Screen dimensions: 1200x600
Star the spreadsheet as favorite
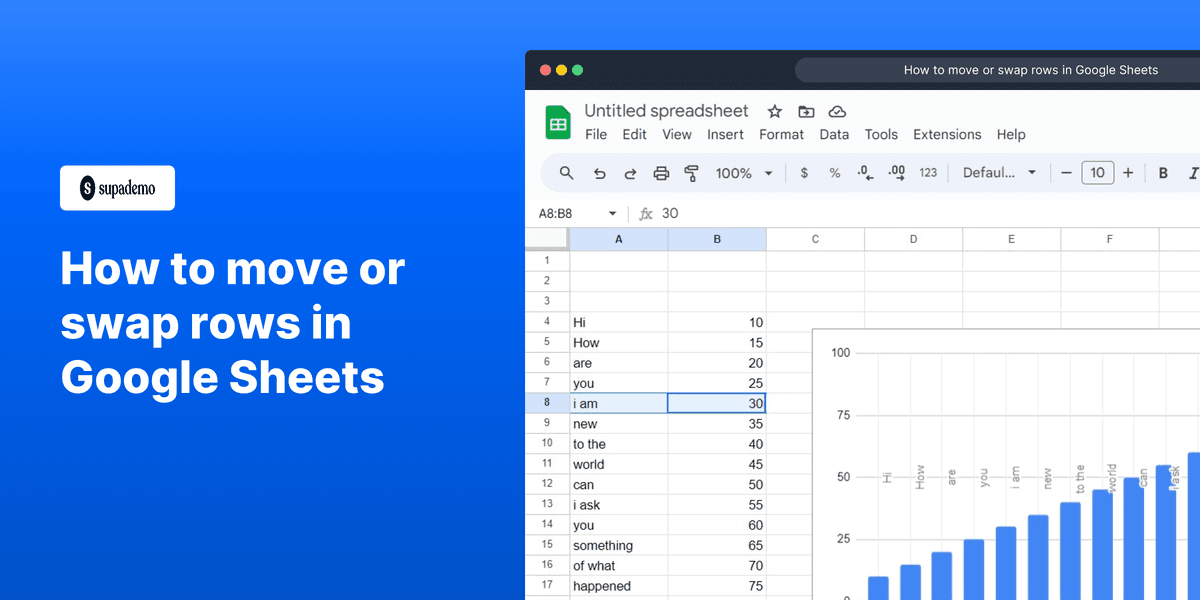tap(773, 111)
